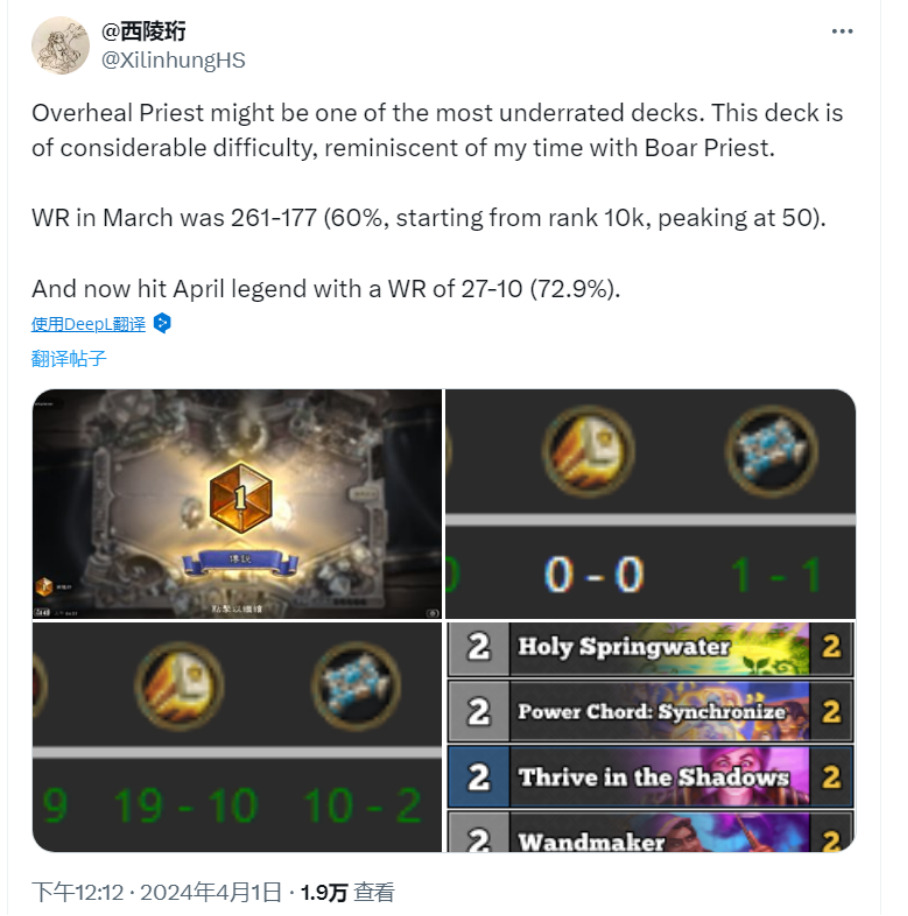Open the @XilinhungHS handle link
Image resolution: width=908 pixels, height=916 pixels.
[x=174, y=60]
